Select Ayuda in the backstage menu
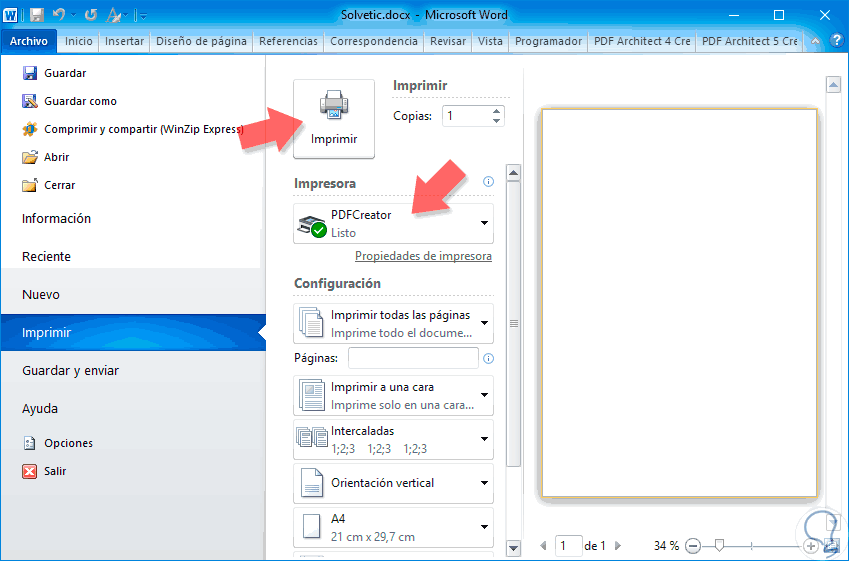 pyautogui.click(x=40, y=408)
